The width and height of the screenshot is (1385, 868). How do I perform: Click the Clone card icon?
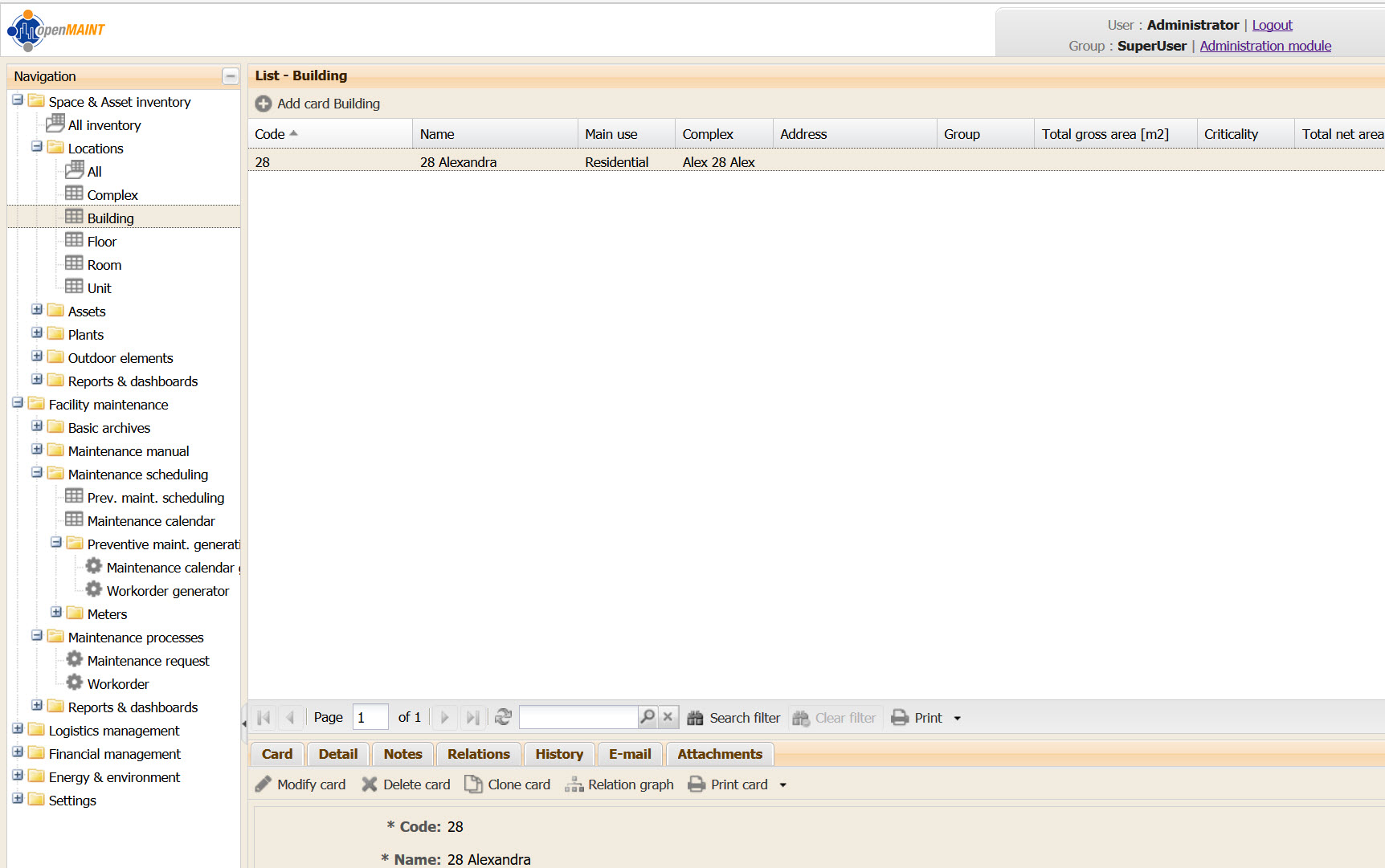click(473, 784)
